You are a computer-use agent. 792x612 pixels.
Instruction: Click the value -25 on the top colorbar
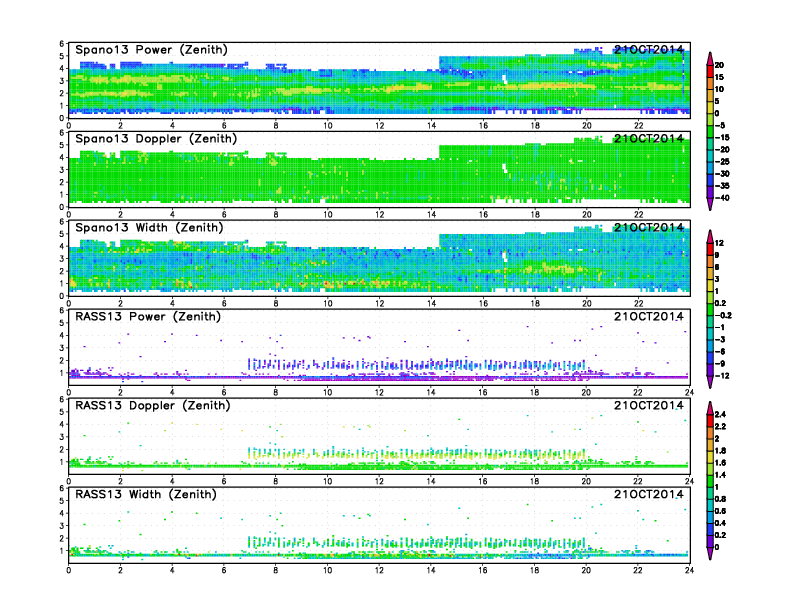(722, 162)
